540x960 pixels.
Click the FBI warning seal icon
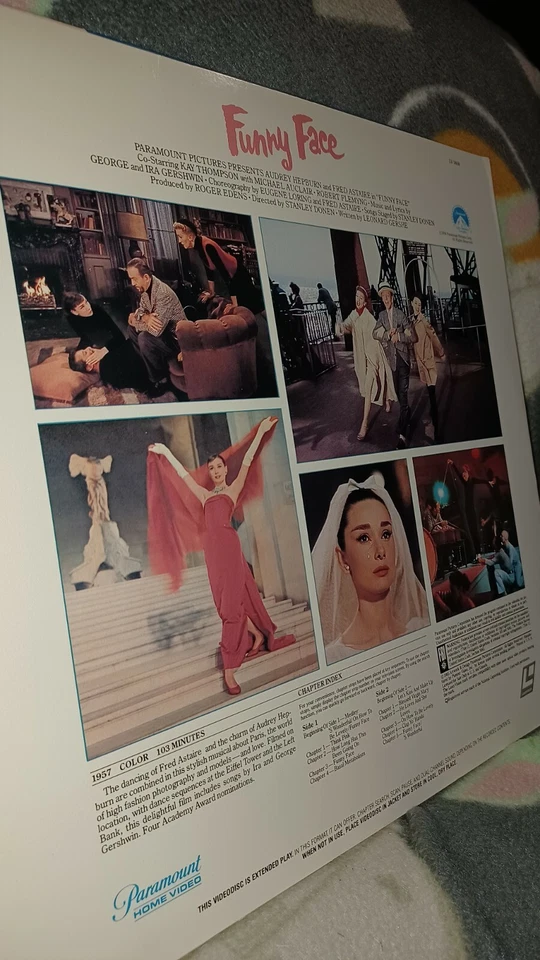(x=443, y=658)
